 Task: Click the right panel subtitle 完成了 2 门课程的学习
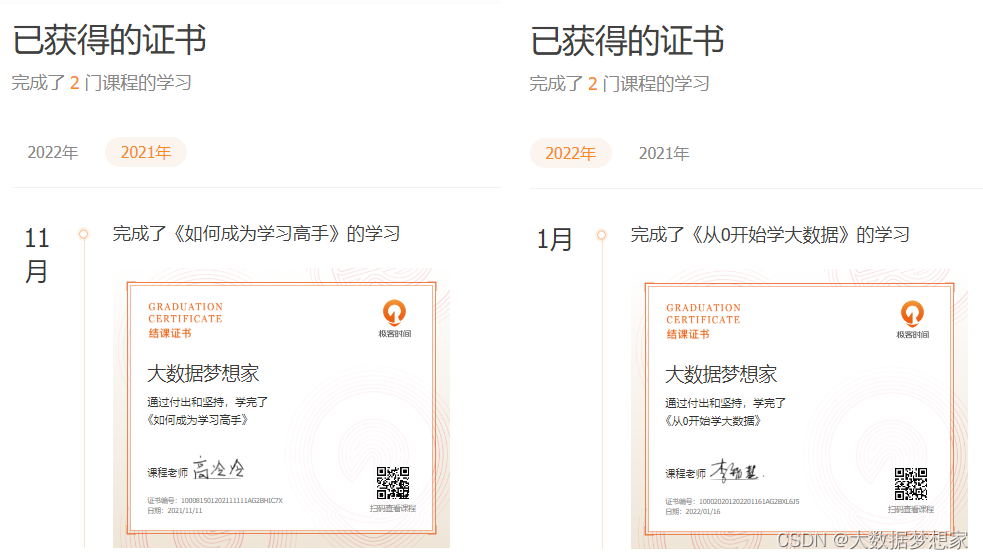(619, 84)
